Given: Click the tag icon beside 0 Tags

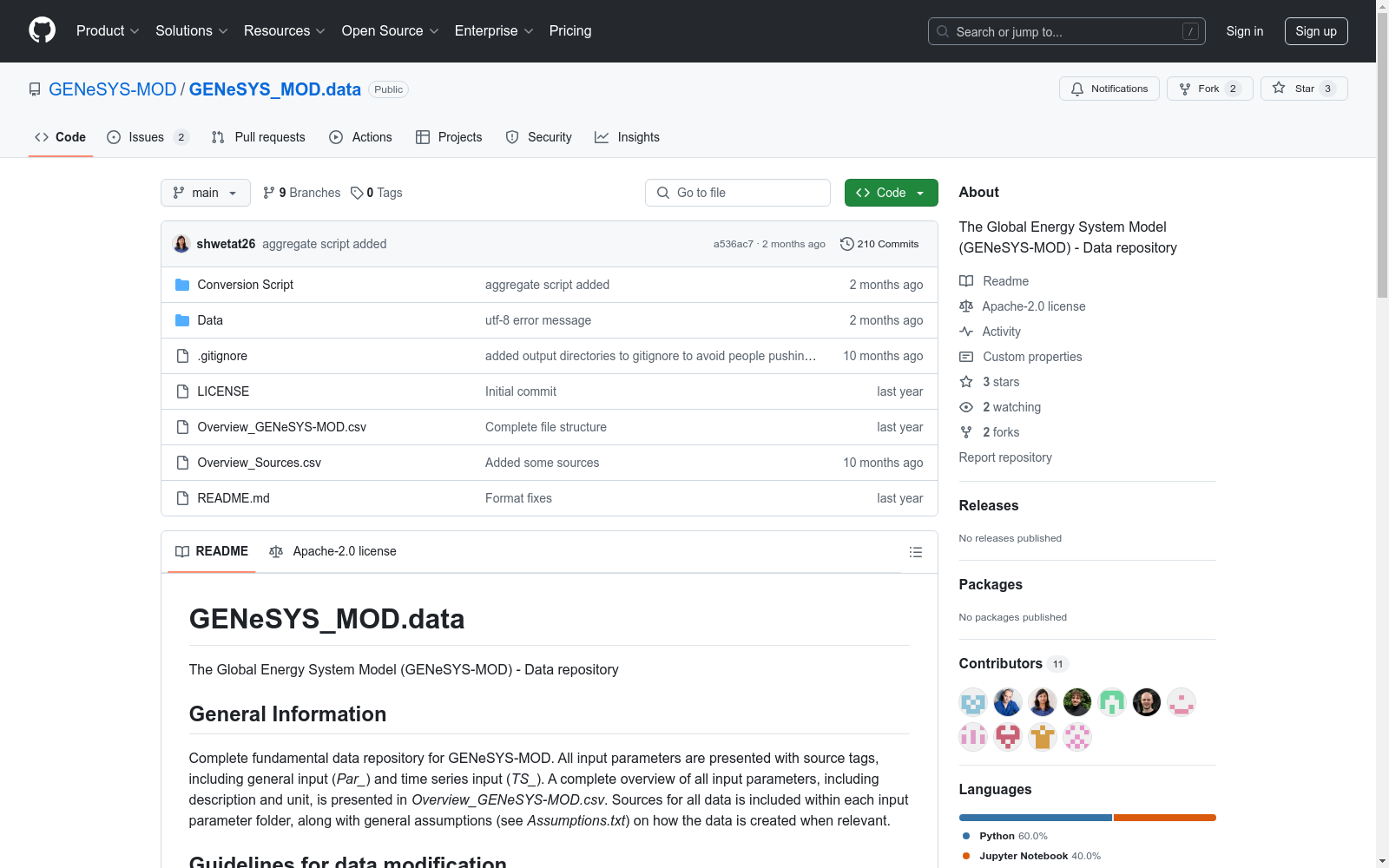Looking at the screenshot, I should [x=357, y=193].
